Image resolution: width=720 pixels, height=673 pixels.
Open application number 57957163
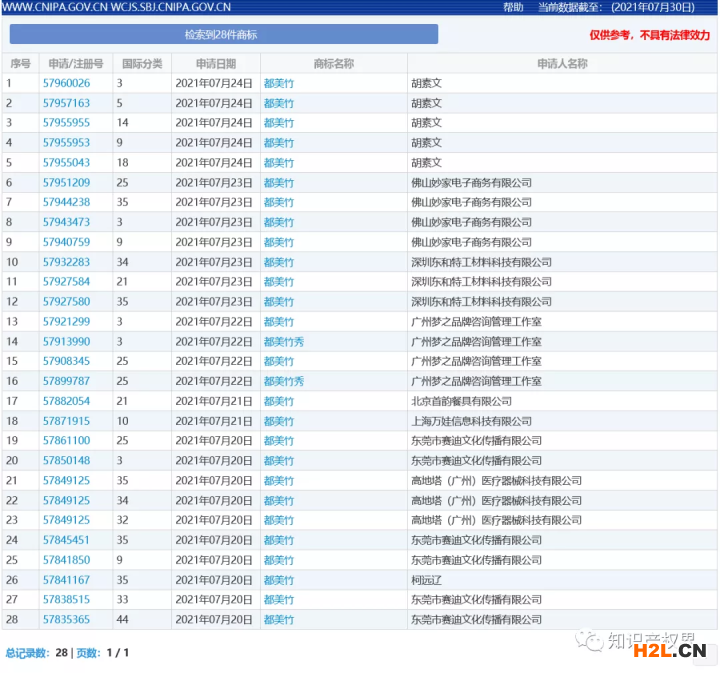pyautogui.click(x=66, y=103)
